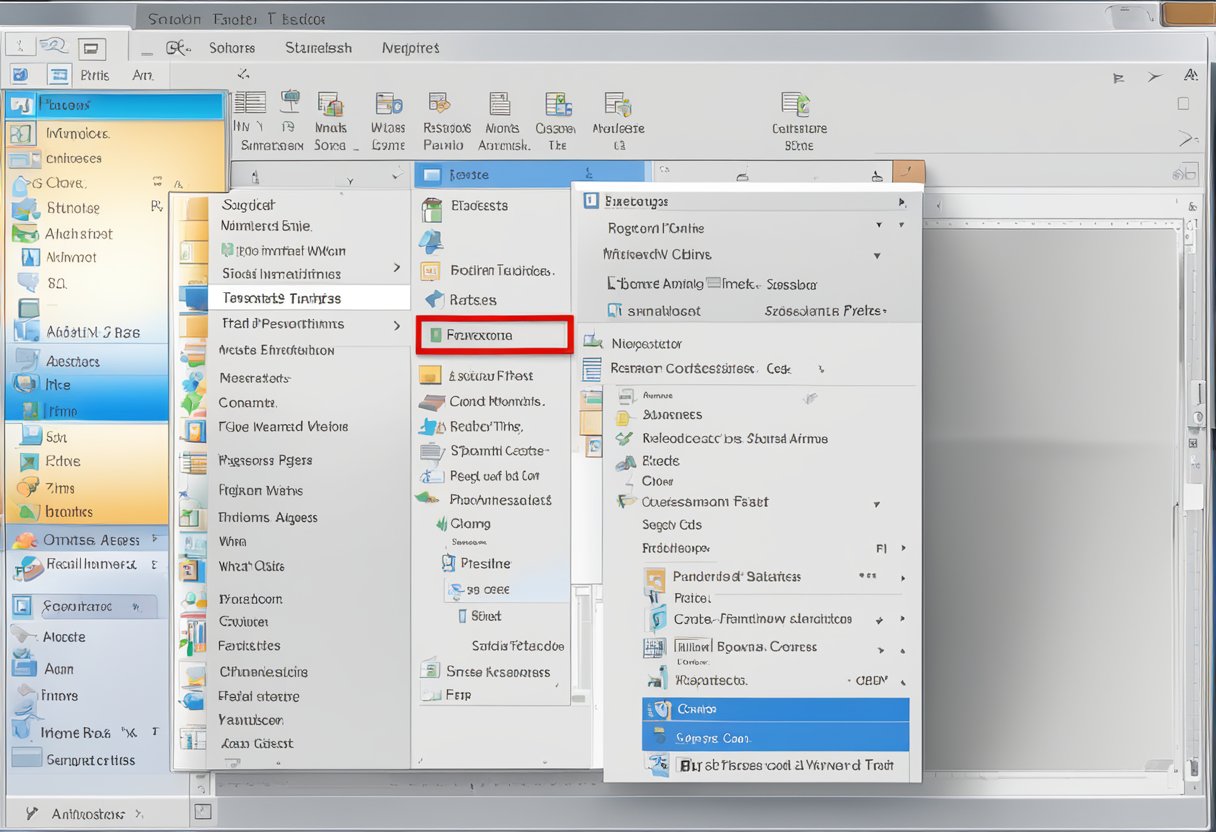Click the blue highlighted Coaar entry at bottom
Viewport: 1216px width, 832px height.
click(x=775, y=709)
